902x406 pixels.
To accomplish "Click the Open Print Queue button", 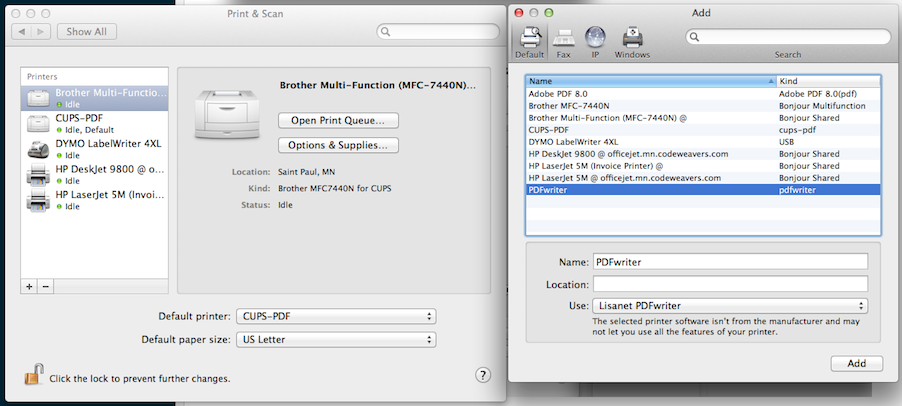I will coord(337,120).
